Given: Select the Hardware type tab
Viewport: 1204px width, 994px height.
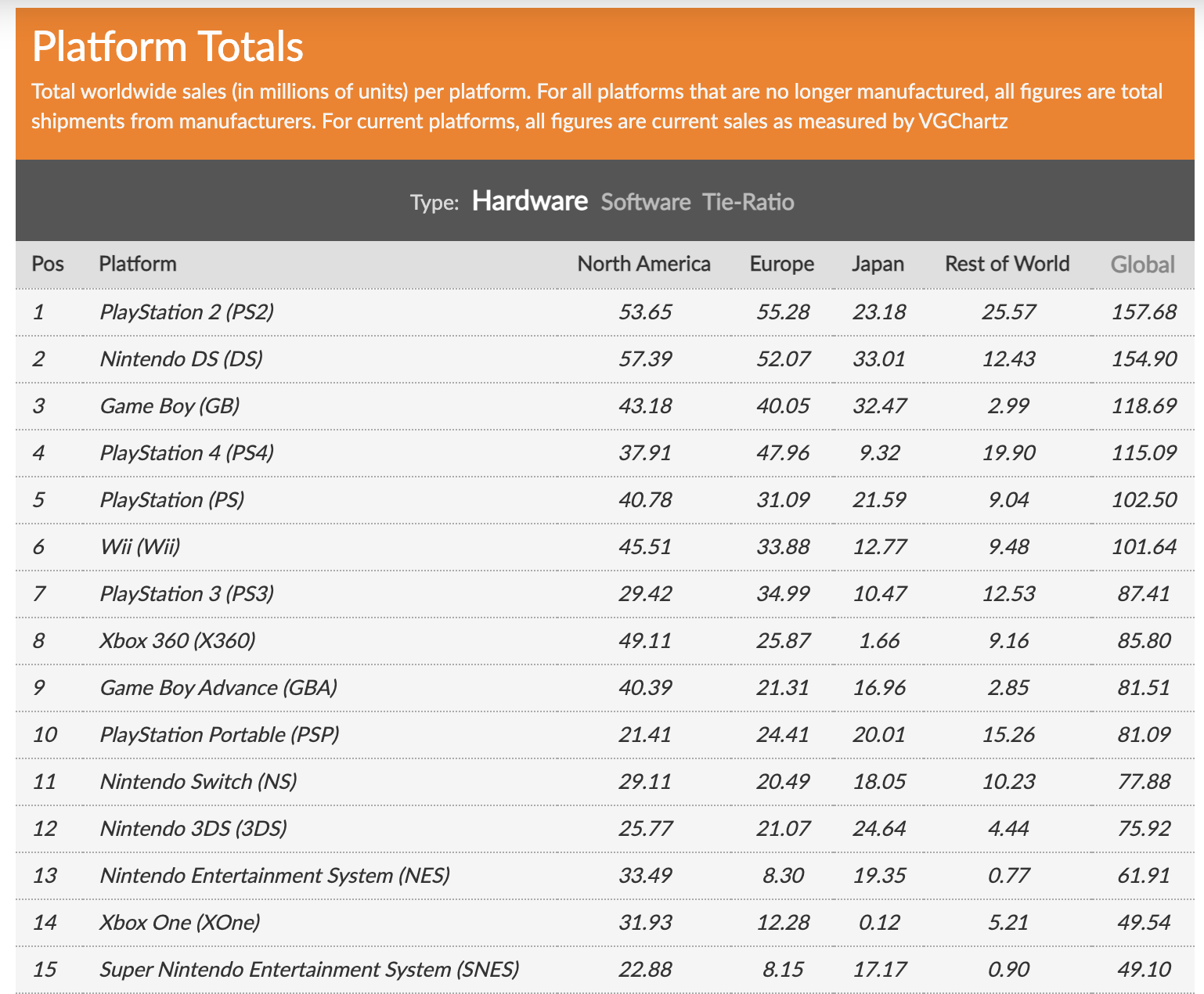Looking at the screenshot, I should [529, 201].
